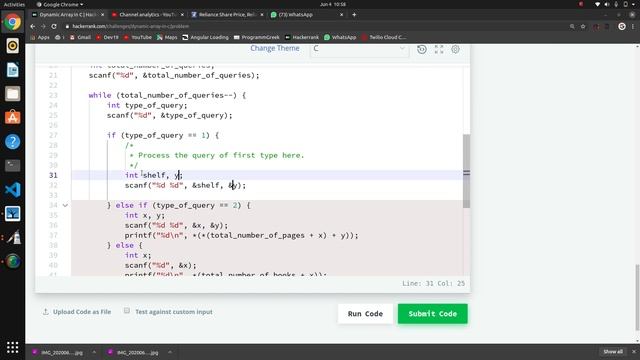
Task: Go back in browser history
Action: point(33,26)
